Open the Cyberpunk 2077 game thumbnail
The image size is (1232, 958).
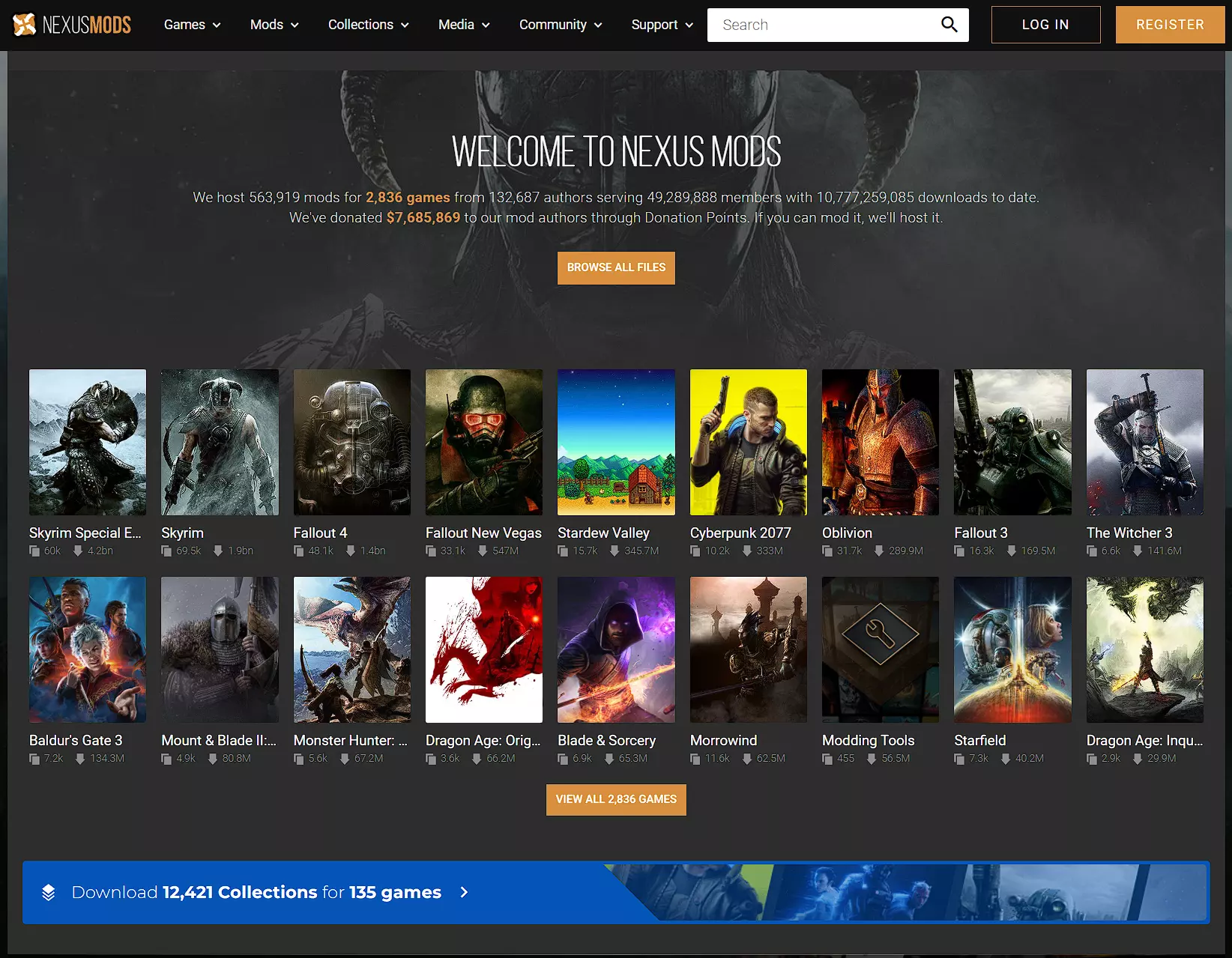pyautogui.click(x=748, y=442)
